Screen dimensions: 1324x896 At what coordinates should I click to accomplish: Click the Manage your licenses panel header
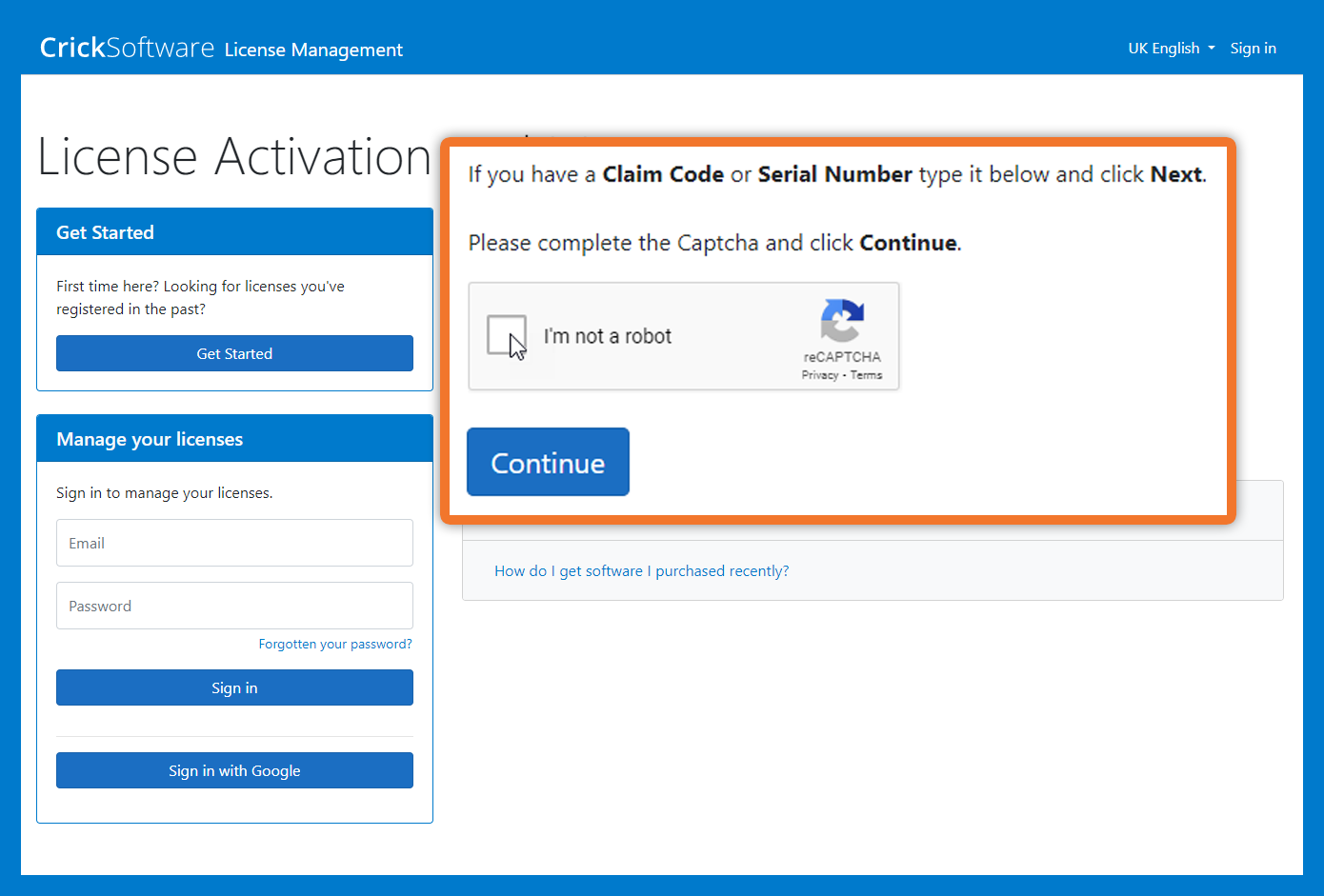point(234,439)
